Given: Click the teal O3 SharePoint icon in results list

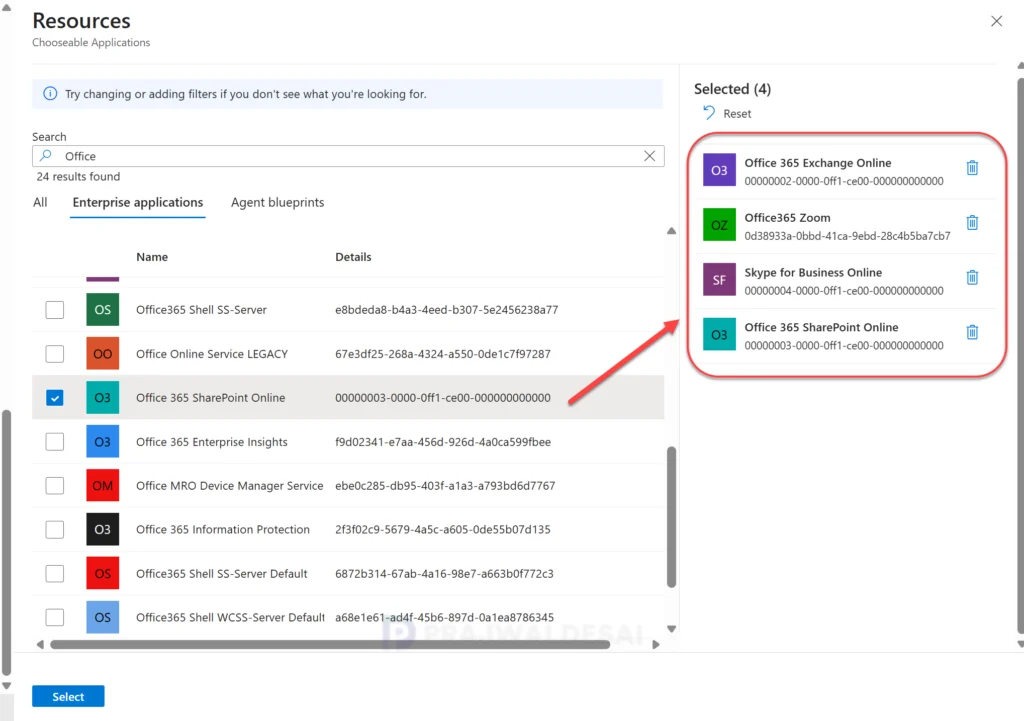Looking at the screenshot, I should pyautogui.click(x=103, y=398).
